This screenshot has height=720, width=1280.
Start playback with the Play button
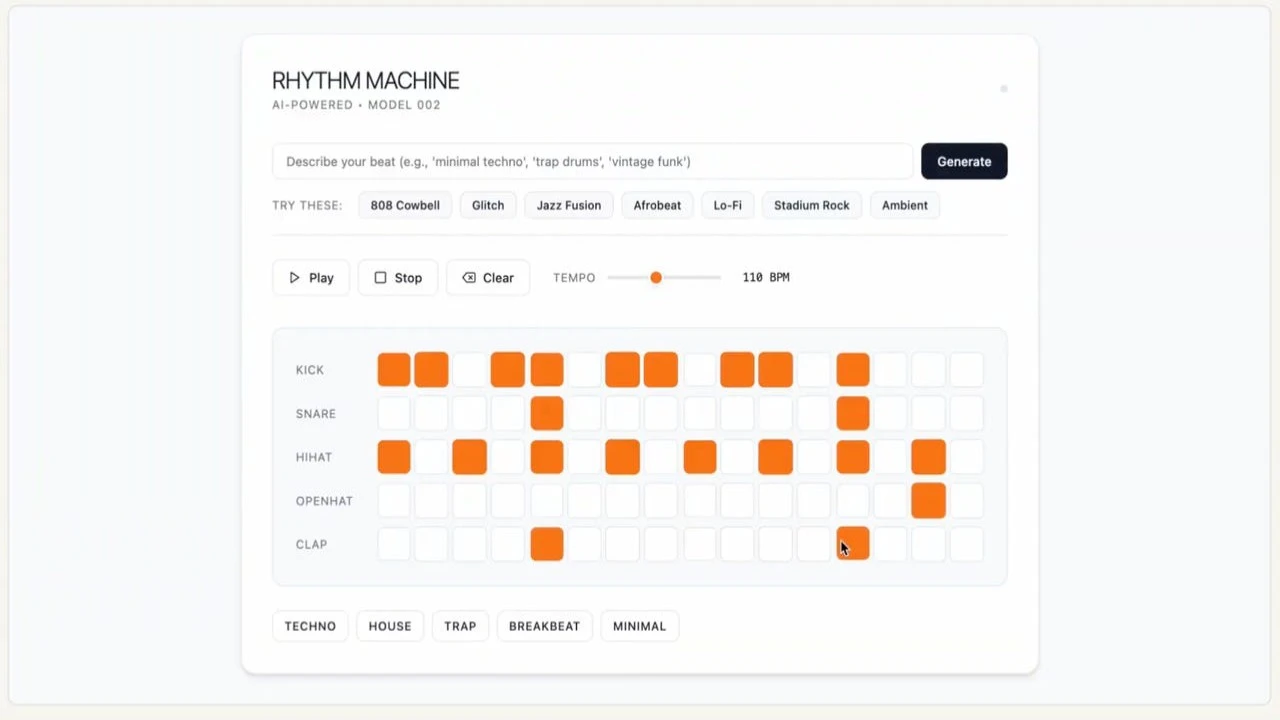point(311,278)
